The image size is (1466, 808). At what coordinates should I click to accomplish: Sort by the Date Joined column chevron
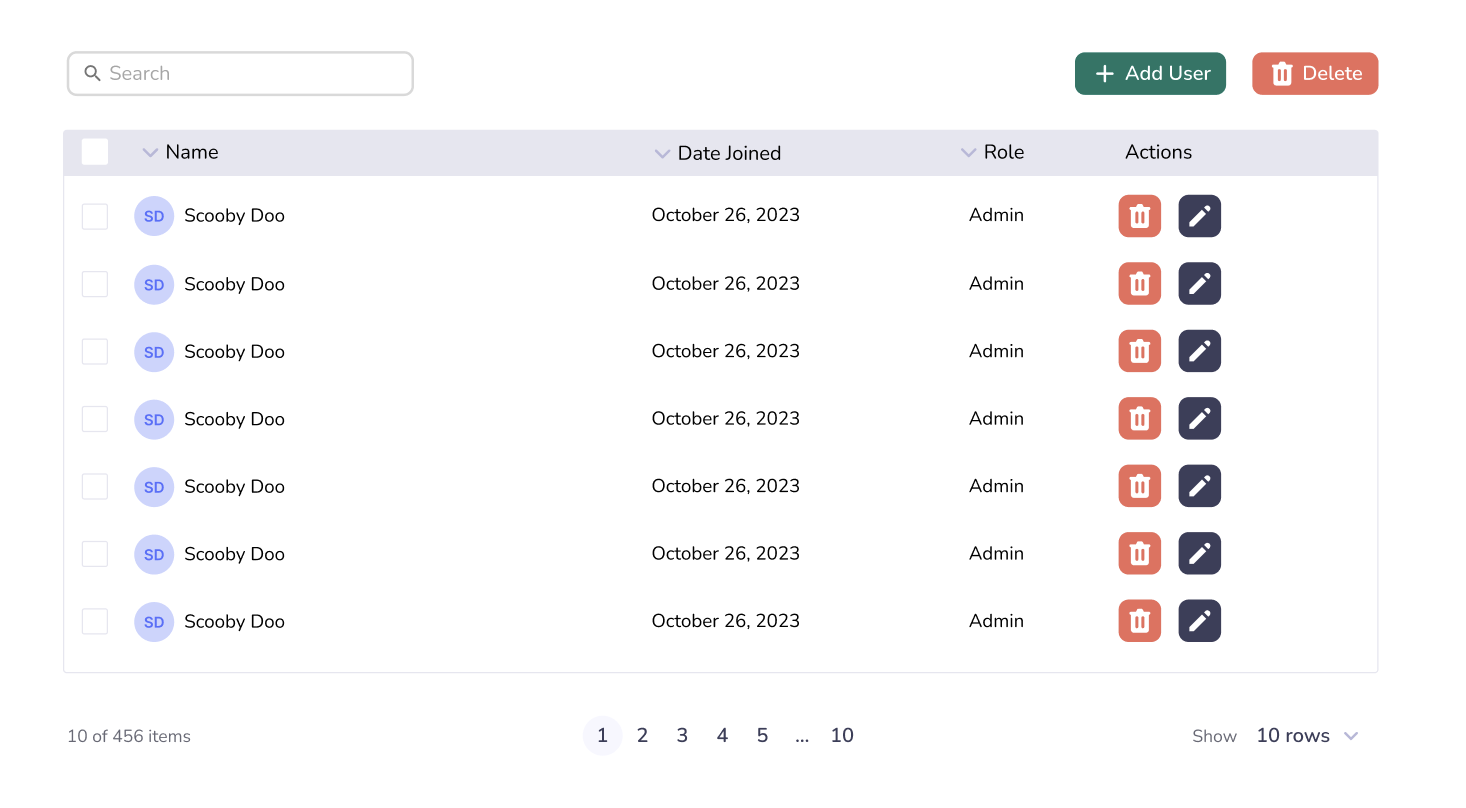[661, 154]
